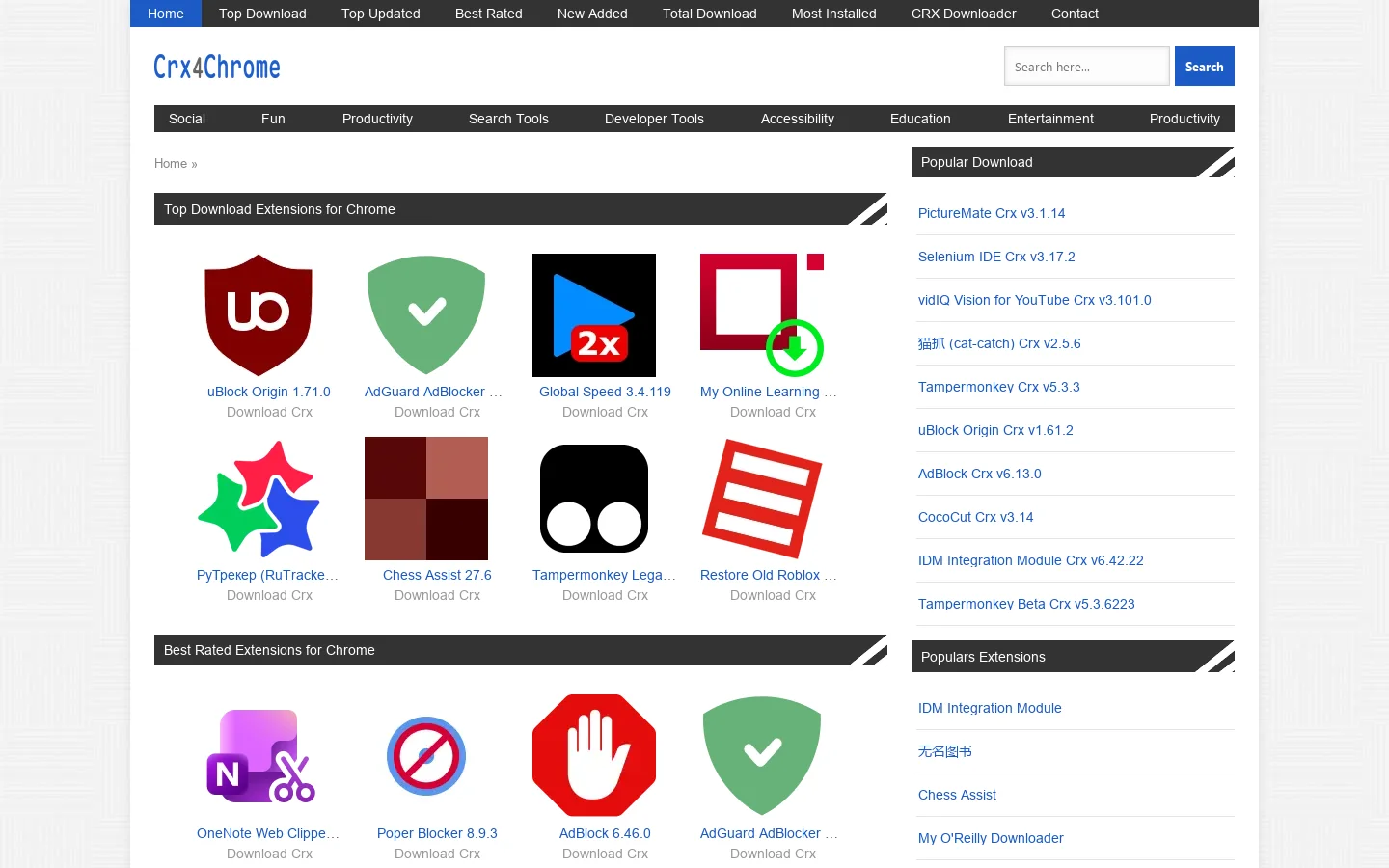Viewport: 1389px width, 868px height.
Task: Click My O'Reilly Downloader link
Action: [x=991, y=838]
